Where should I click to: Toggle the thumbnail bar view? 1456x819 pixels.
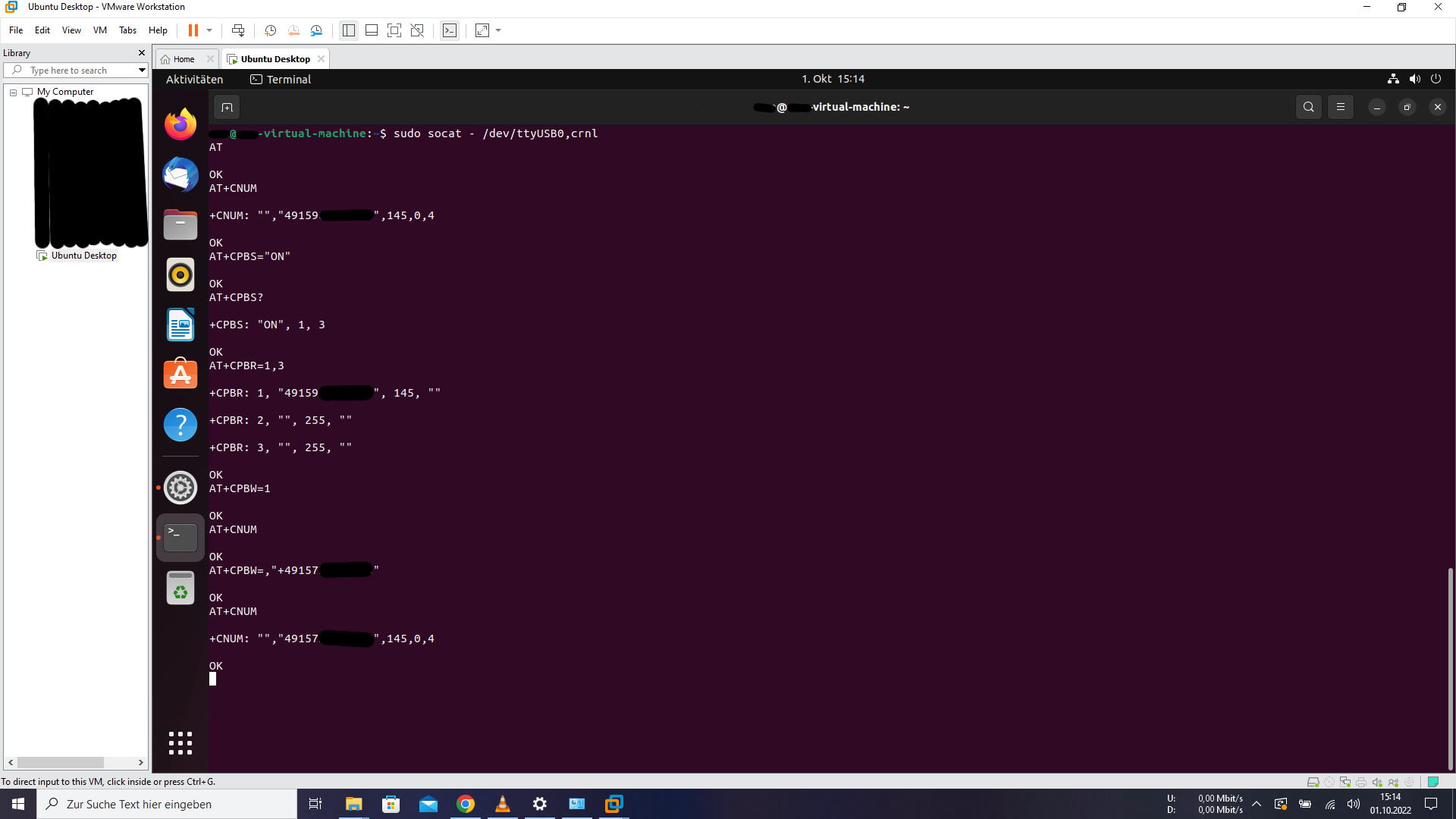372,30
